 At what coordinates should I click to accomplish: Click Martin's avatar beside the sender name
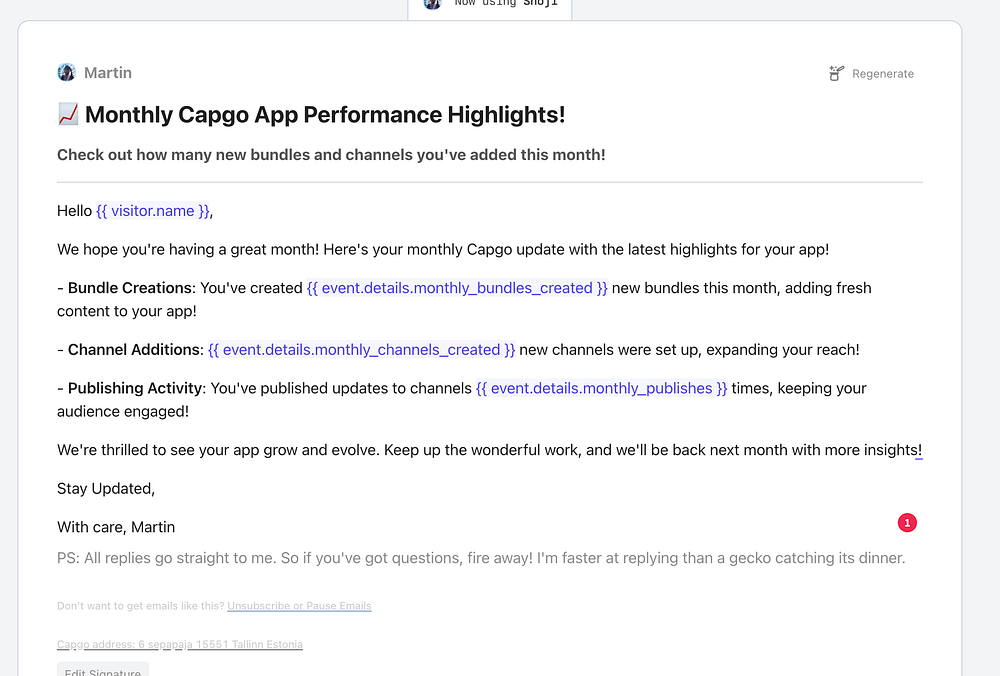point(66,73)
